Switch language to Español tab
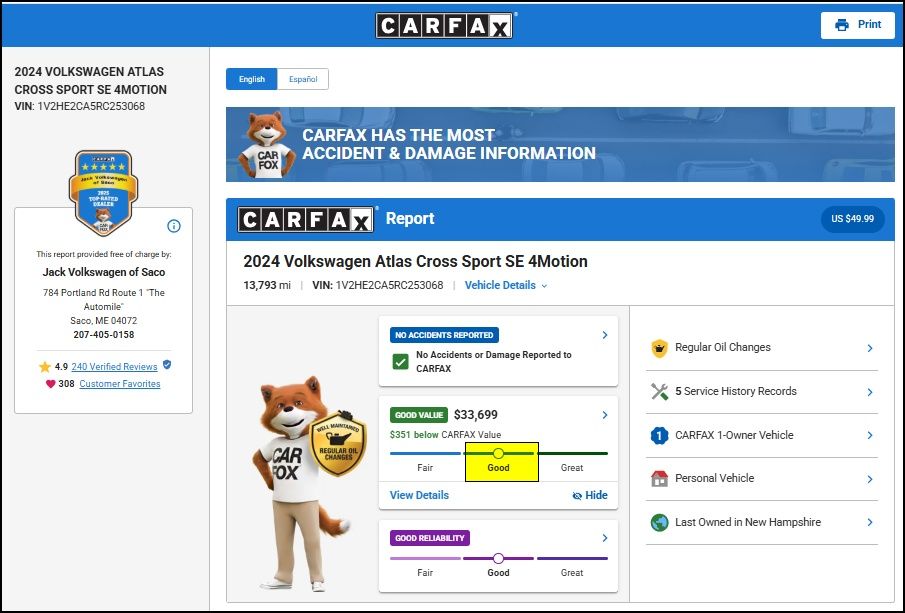This screenshot has height=613, width=905. (303, 79)
